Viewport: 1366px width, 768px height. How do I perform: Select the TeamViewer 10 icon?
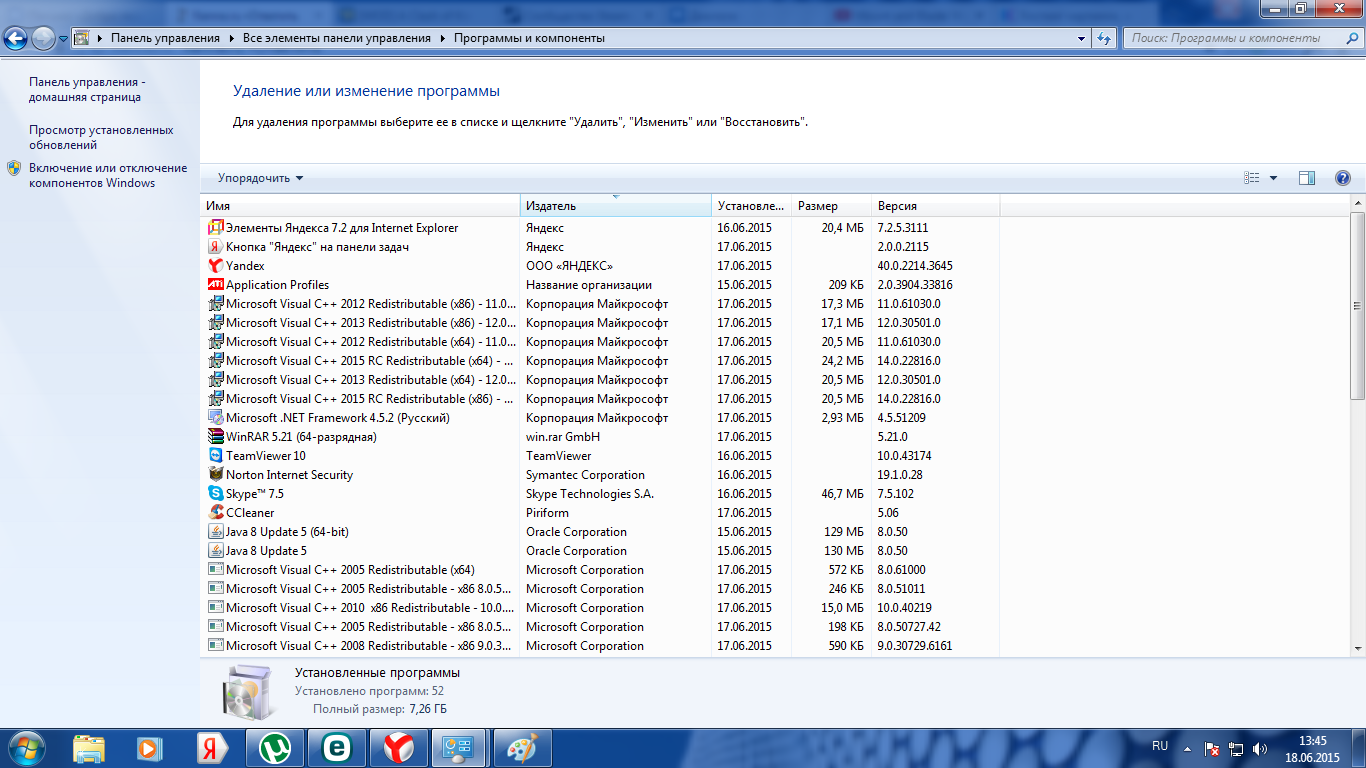[x=215, y=456]
